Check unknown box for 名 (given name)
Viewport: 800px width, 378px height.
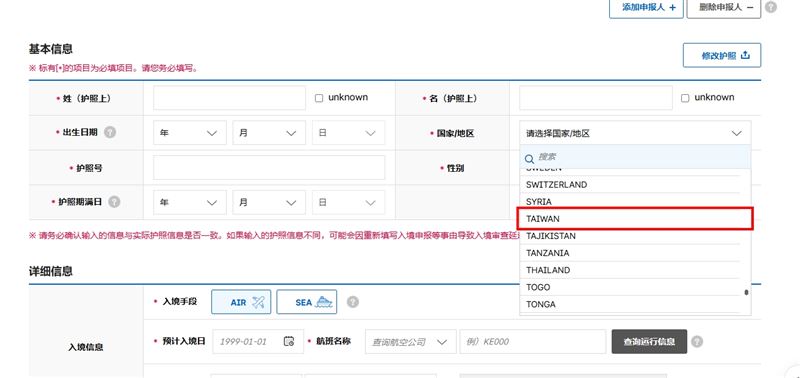click(x=685, y=98)
